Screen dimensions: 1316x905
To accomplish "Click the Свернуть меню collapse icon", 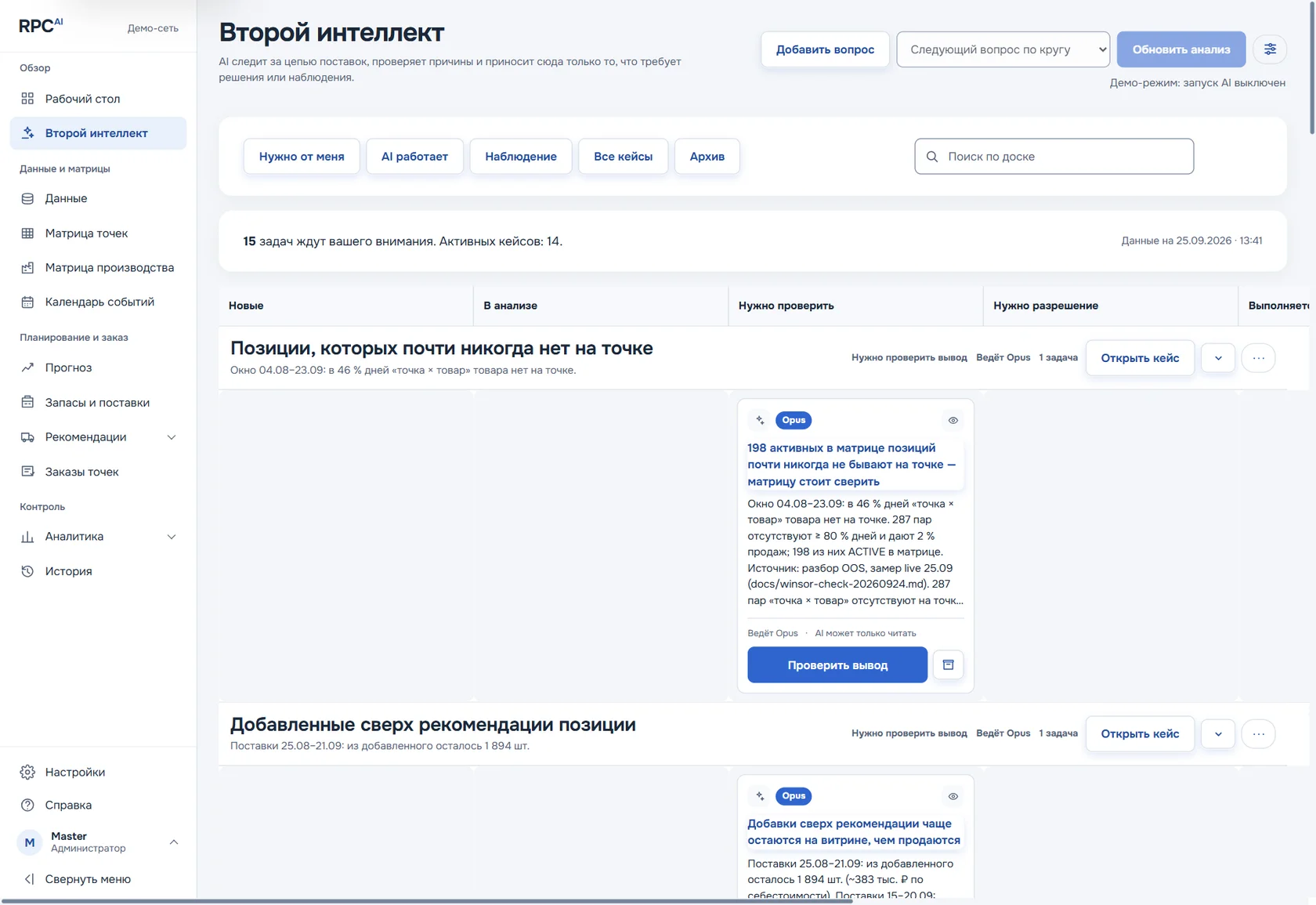I will (29, 879).
